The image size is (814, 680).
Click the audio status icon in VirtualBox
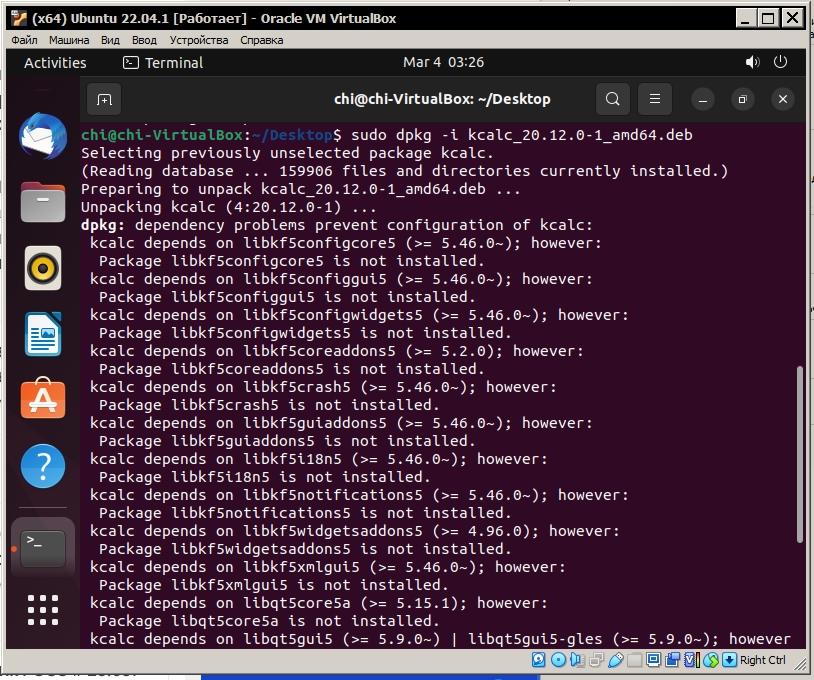pos(577,660)
